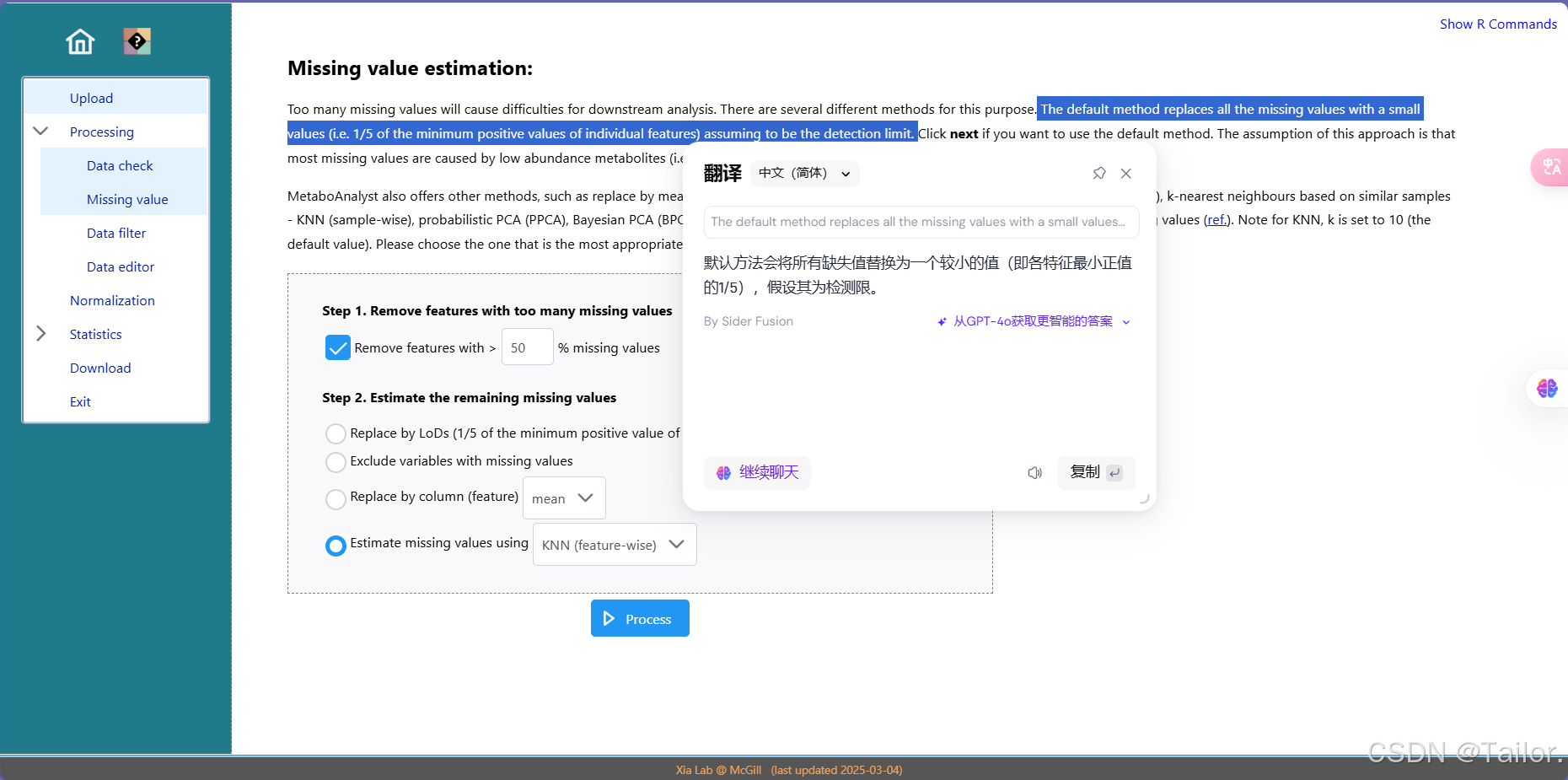The image size is (1568, 780).
Task: Open the KNN (feature-wise) dropdown
Action: tap(615, 545)
